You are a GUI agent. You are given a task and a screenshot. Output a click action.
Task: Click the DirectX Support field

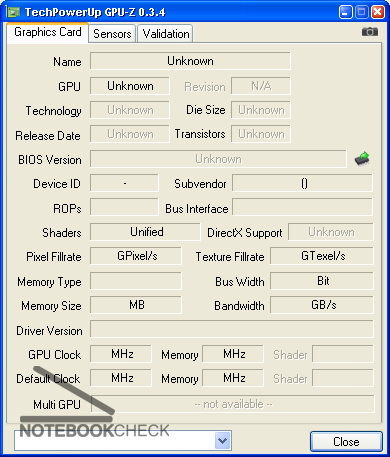[331, 232]
